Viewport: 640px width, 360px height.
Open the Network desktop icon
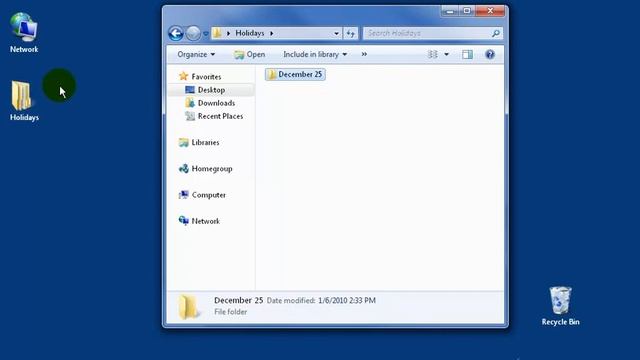click(x=24, y=33)
